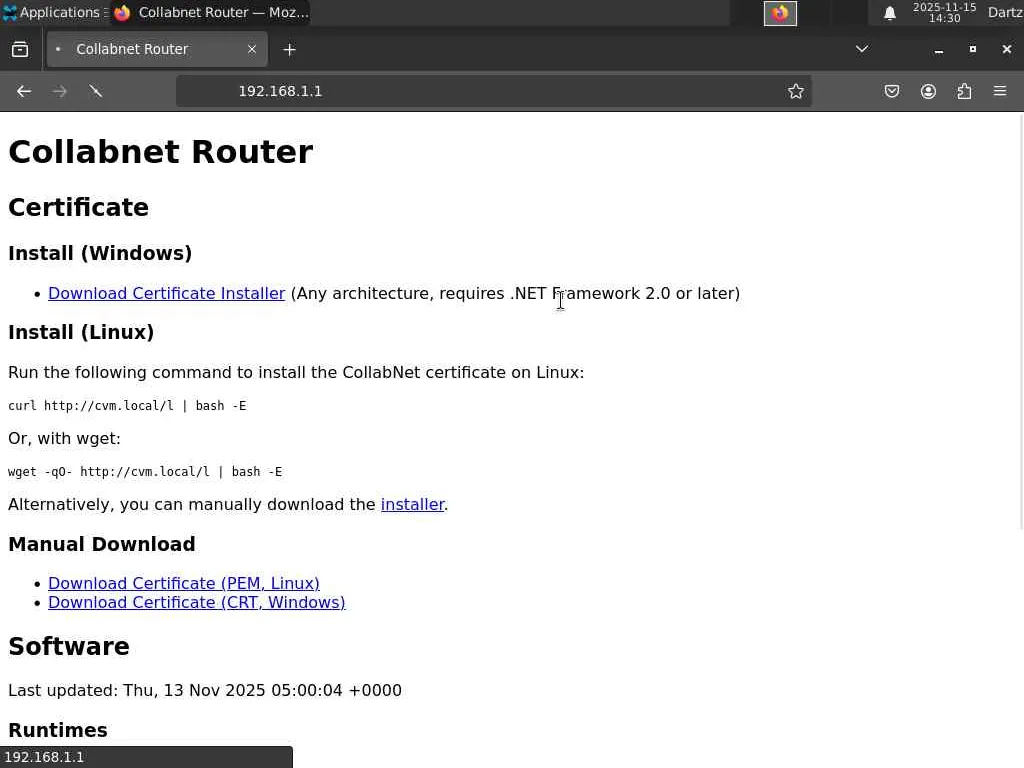The width and height of the screenshot is (1024, 768).
Task: Click the .NET Framework requirement note
Action: tap(515, 293)
